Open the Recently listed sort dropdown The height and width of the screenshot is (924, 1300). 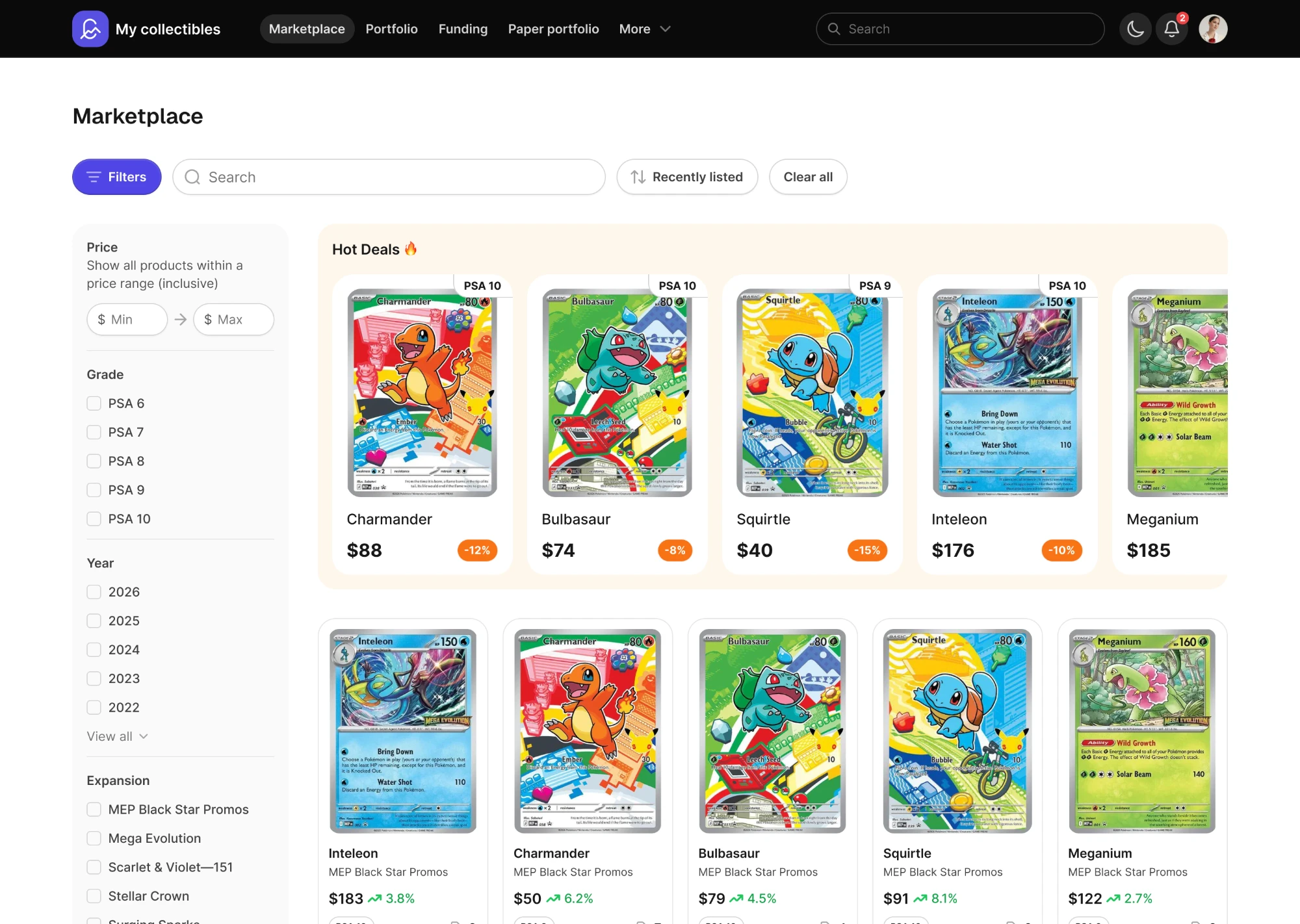pos(687,177)
